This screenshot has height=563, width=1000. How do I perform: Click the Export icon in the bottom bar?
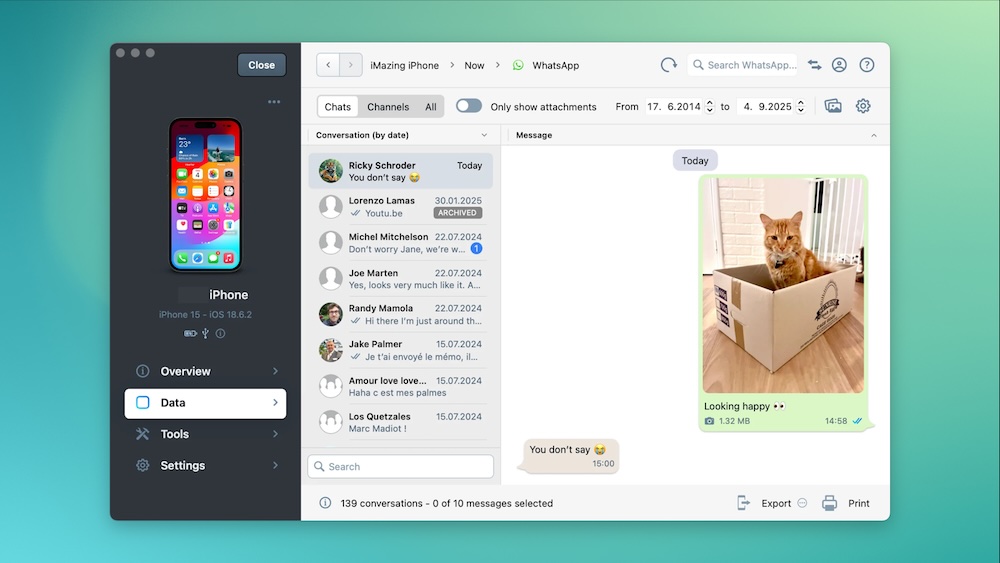[x=744, y=503]
